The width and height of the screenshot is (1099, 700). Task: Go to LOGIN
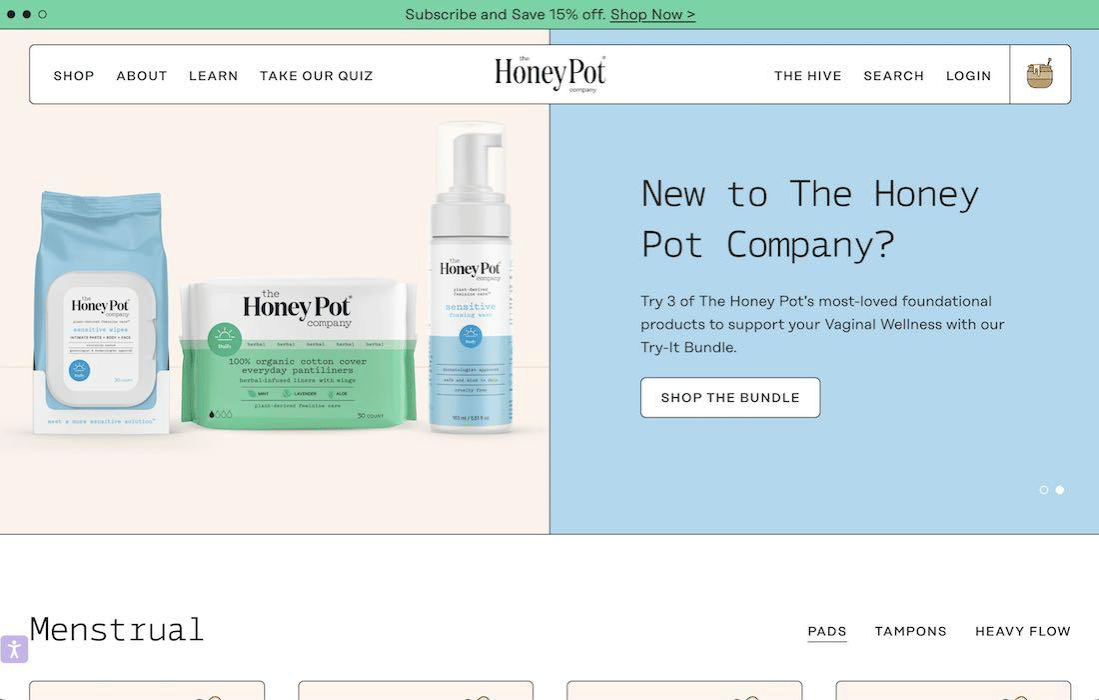(969, 76)
